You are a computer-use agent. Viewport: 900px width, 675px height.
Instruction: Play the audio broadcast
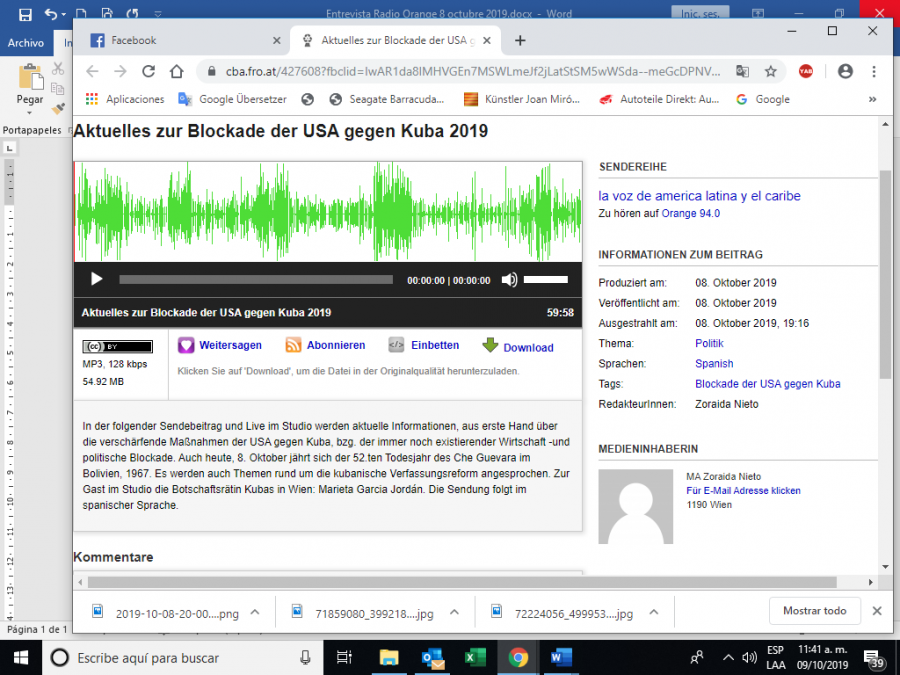[x=97, y=280]
